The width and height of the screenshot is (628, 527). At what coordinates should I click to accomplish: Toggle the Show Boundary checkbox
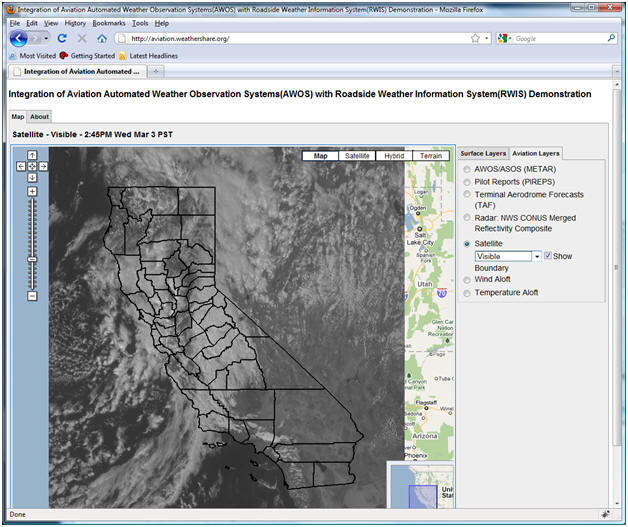[x=547, y=255]
